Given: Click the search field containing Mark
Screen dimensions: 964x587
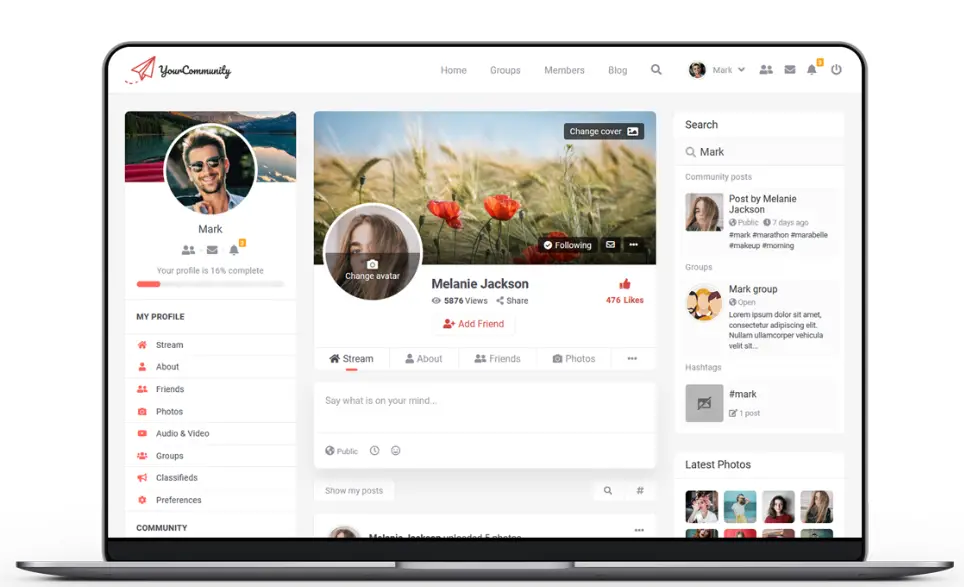Looking at the screenshot, I should coord(760,152).
